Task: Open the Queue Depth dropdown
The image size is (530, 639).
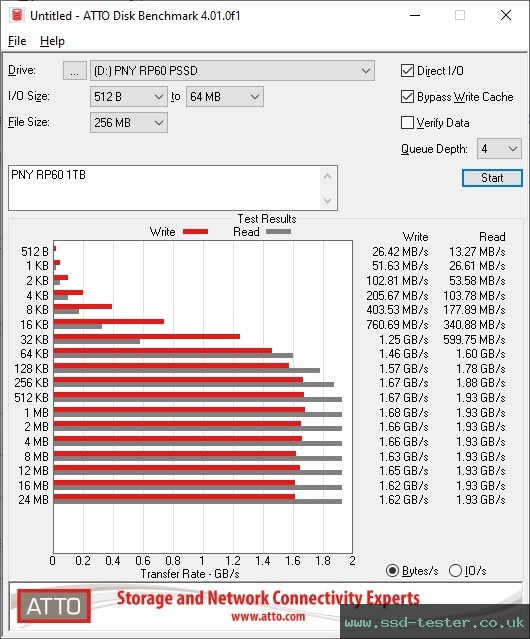Action: click(499, 149)
